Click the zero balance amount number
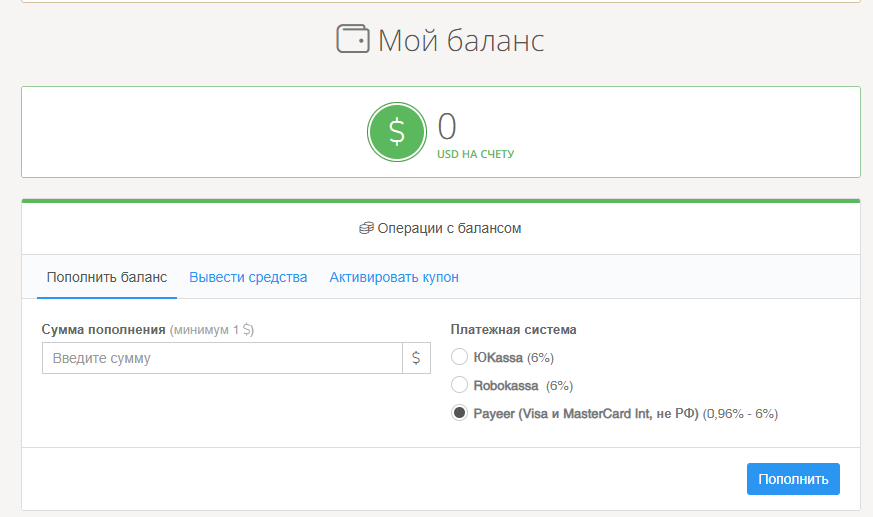This screenshot has width=873, height=517. (x=447, y=126)
